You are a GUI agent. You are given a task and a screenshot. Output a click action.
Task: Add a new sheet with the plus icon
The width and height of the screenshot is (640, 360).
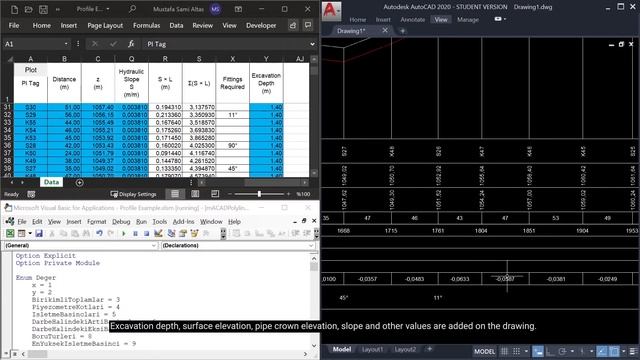point(80,182)
